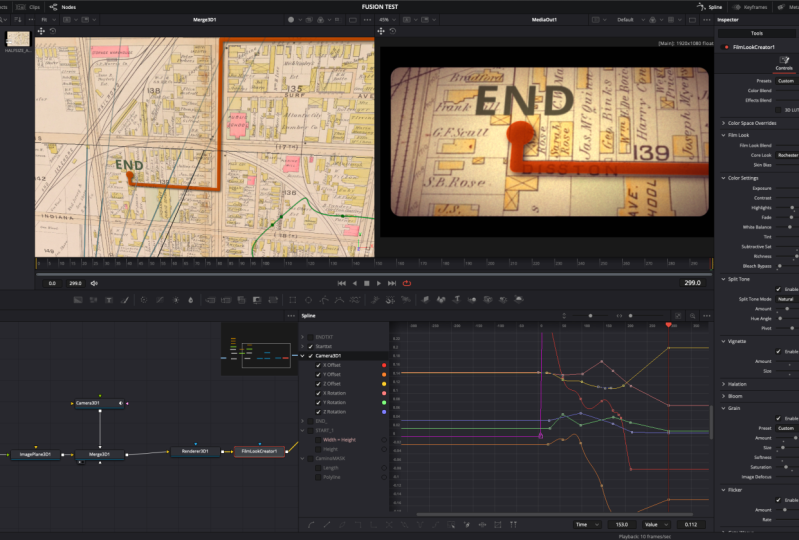
Task: Add a Transform node from the toolbar
Action: click(273, 300)
